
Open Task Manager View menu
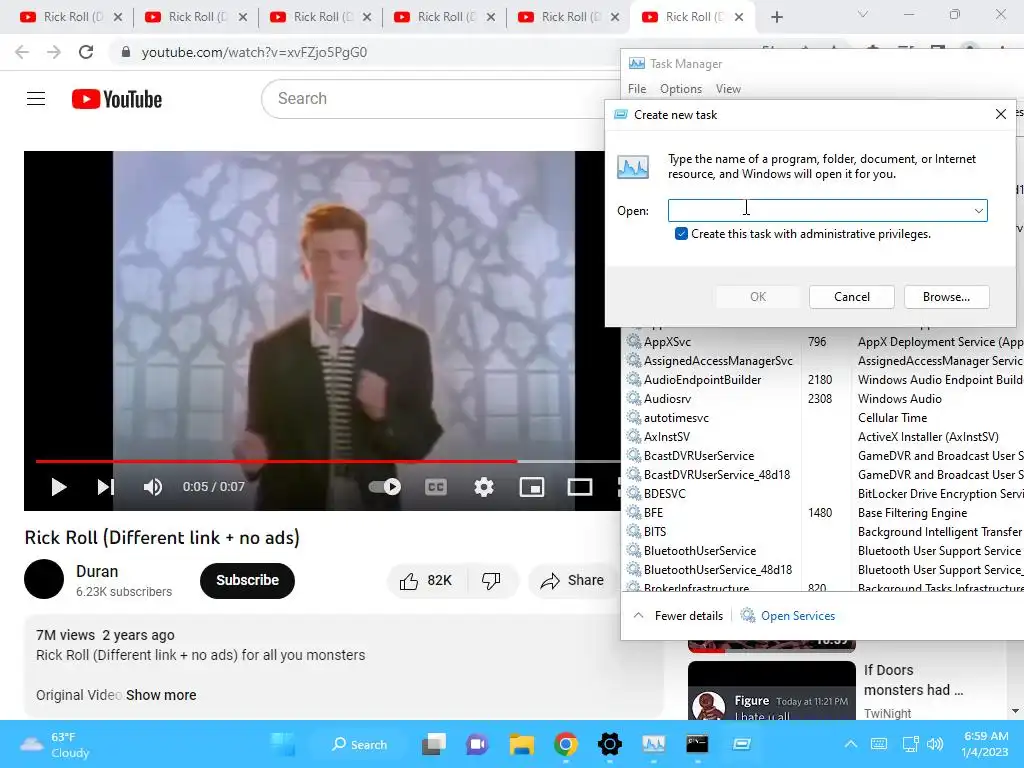[x=728, y=89]
